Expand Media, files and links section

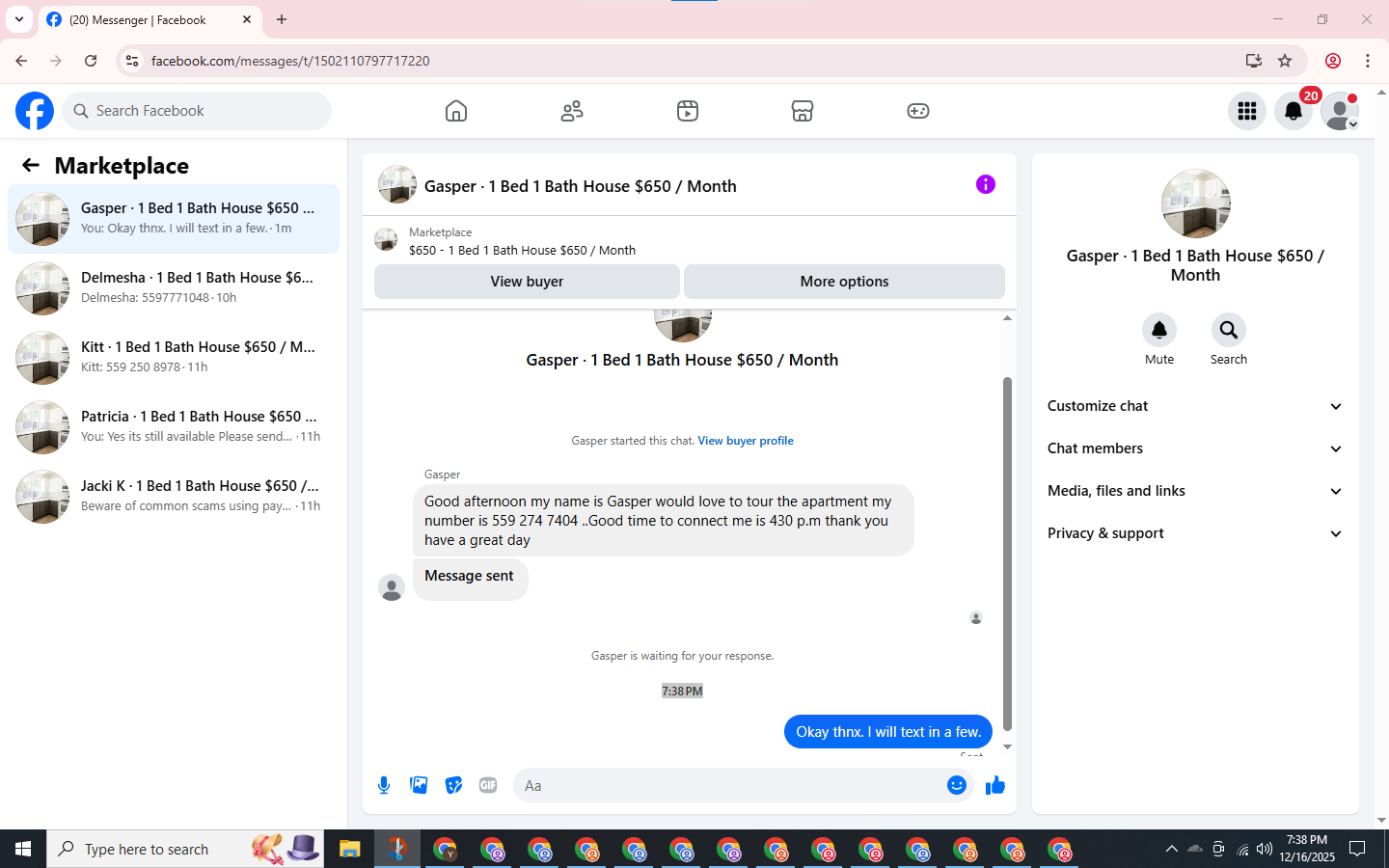[x=1195, y=491]
